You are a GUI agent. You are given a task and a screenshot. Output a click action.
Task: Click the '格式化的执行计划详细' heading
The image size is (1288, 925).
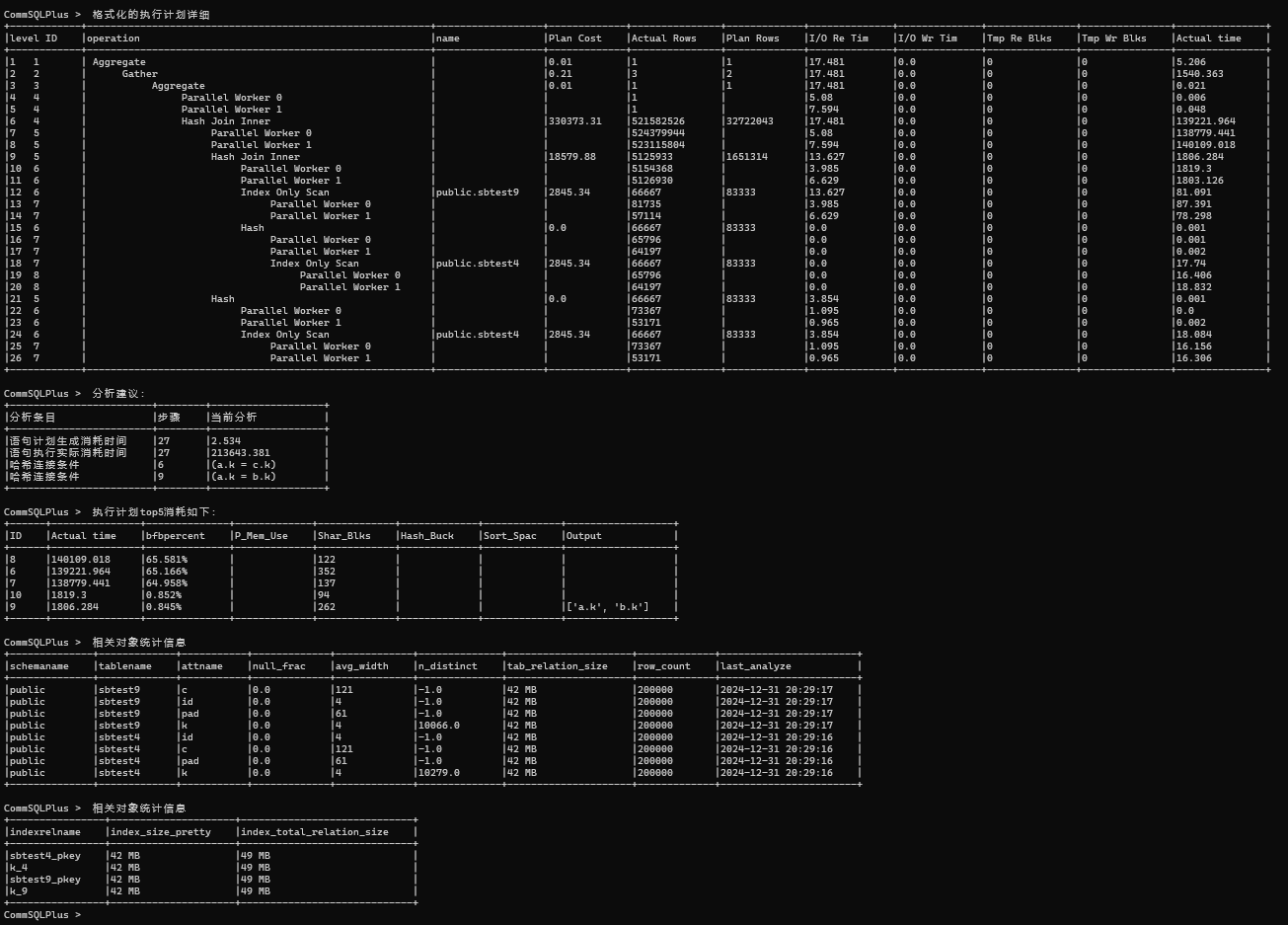[x=151, y=15]
